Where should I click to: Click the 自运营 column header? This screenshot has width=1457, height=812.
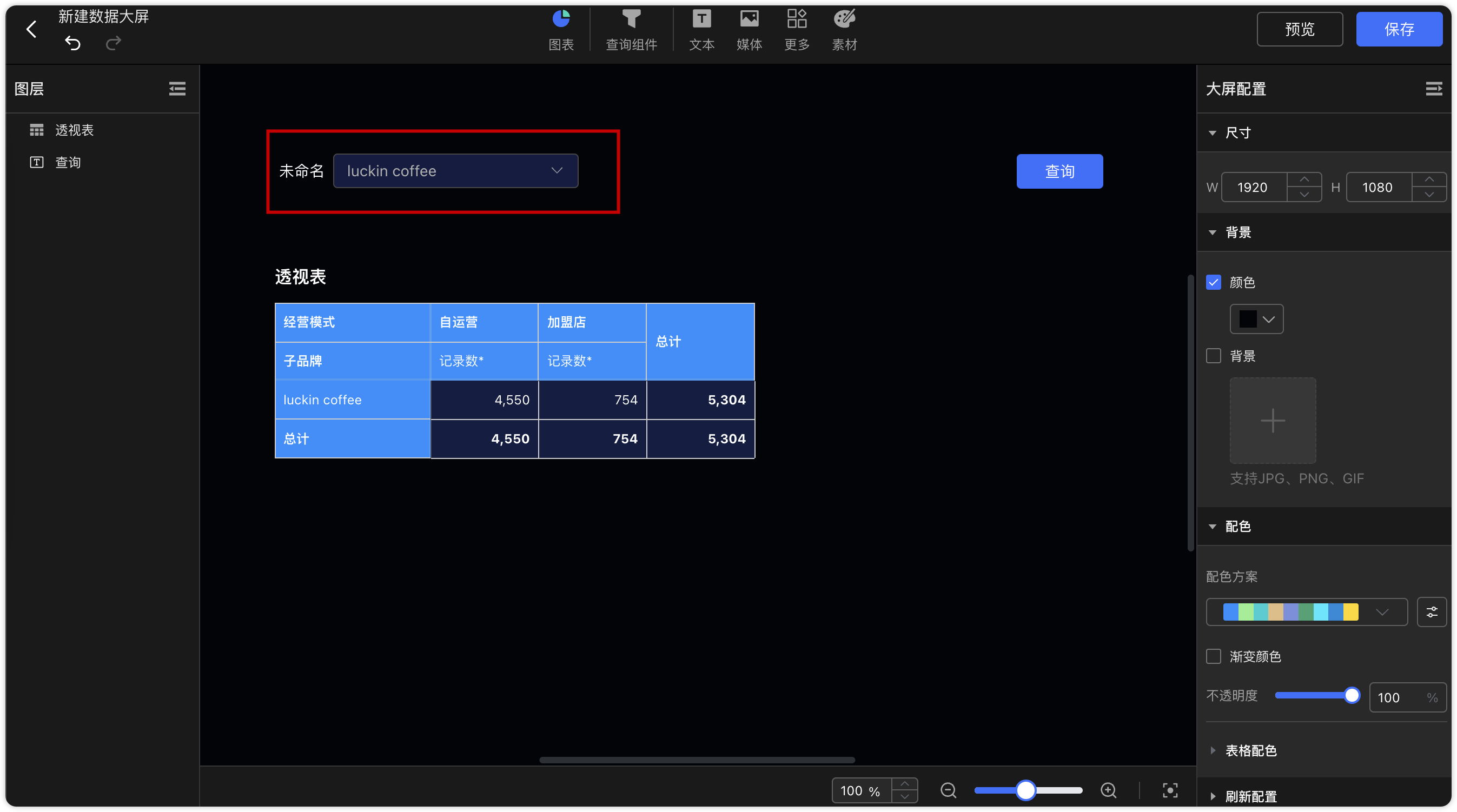484,322
